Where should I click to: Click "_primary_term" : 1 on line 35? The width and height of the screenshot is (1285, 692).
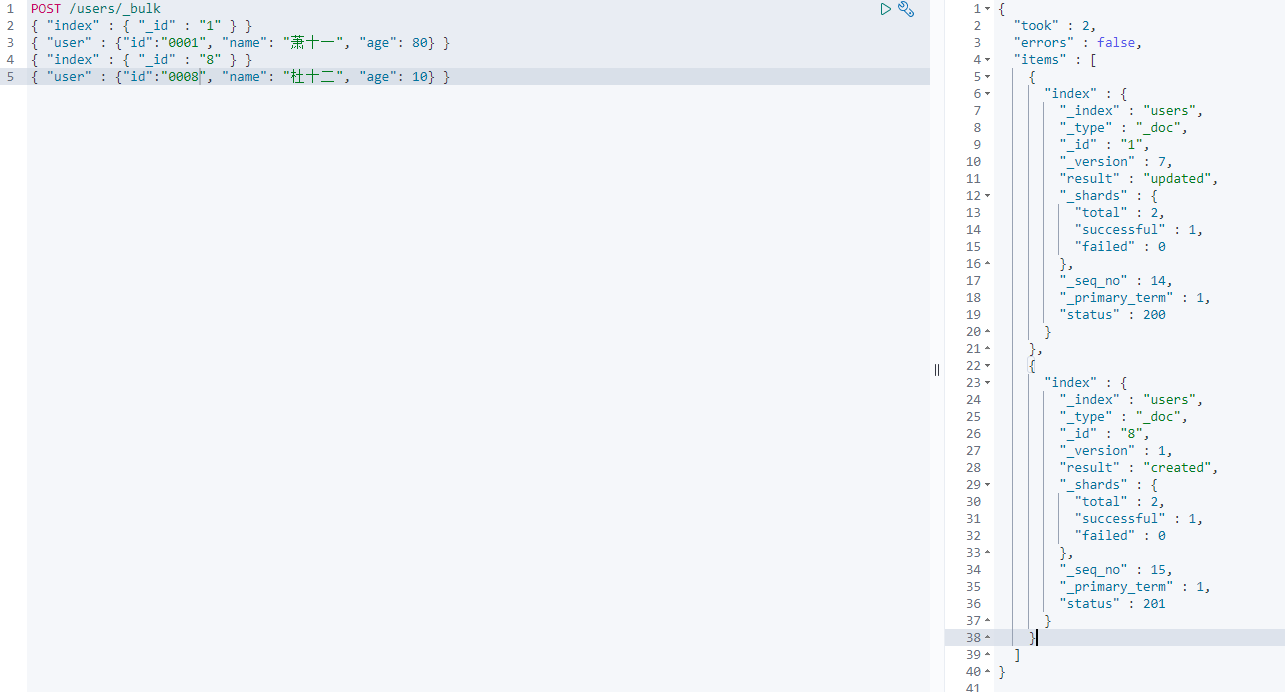click(1136, 587)
